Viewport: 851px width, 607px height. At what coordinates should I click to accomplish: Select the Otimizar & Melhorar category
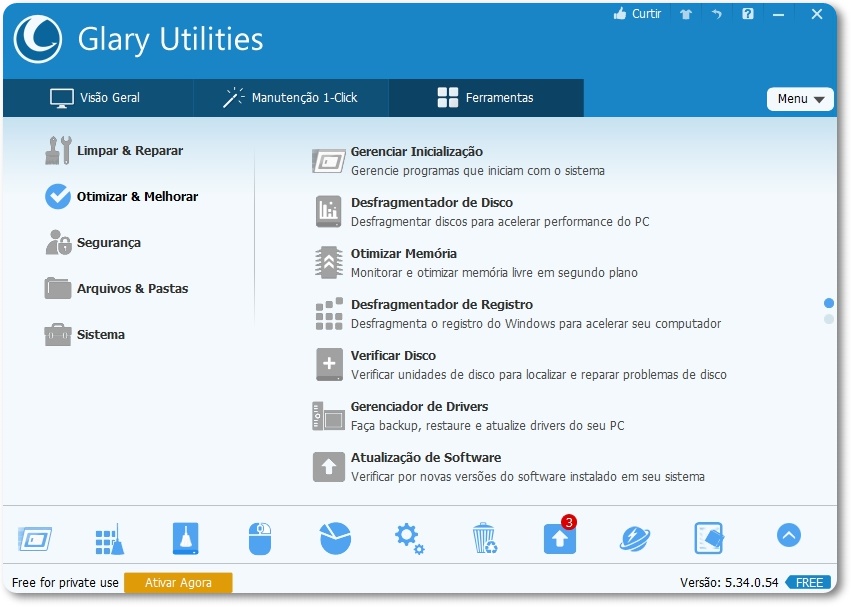(x=122, y=197)
